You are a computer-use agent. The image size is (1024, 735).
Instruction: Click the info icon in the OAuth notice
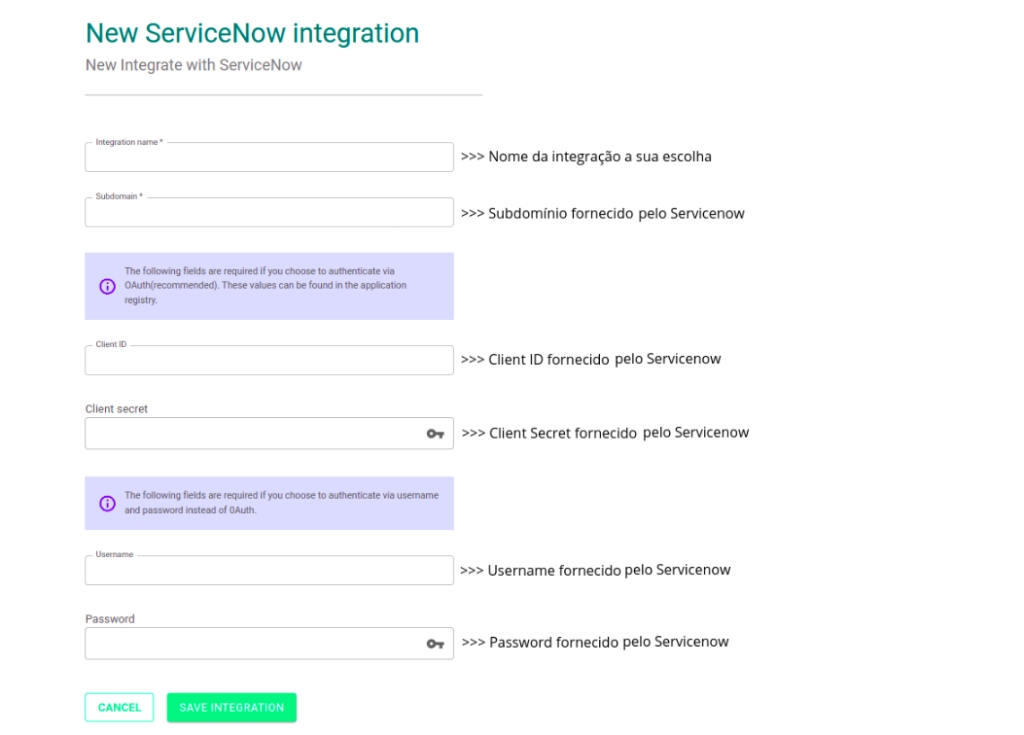(x=107, y=286)
